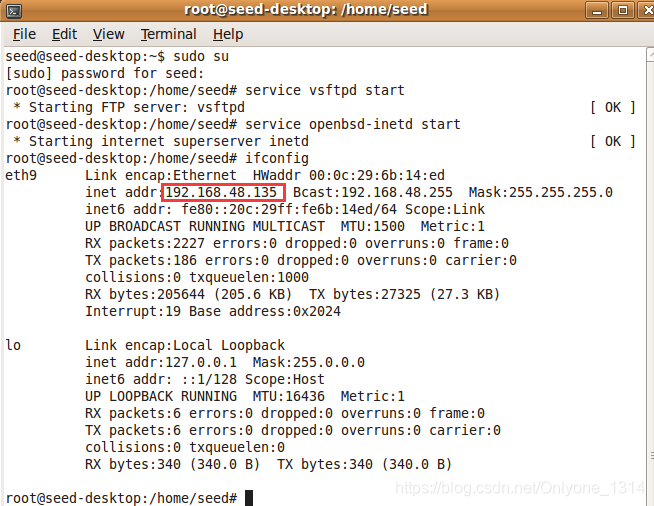Click 'RX bytes:340 (340.0 B)' text
This screenshot has height=506, width=654.
coord(173,464)
